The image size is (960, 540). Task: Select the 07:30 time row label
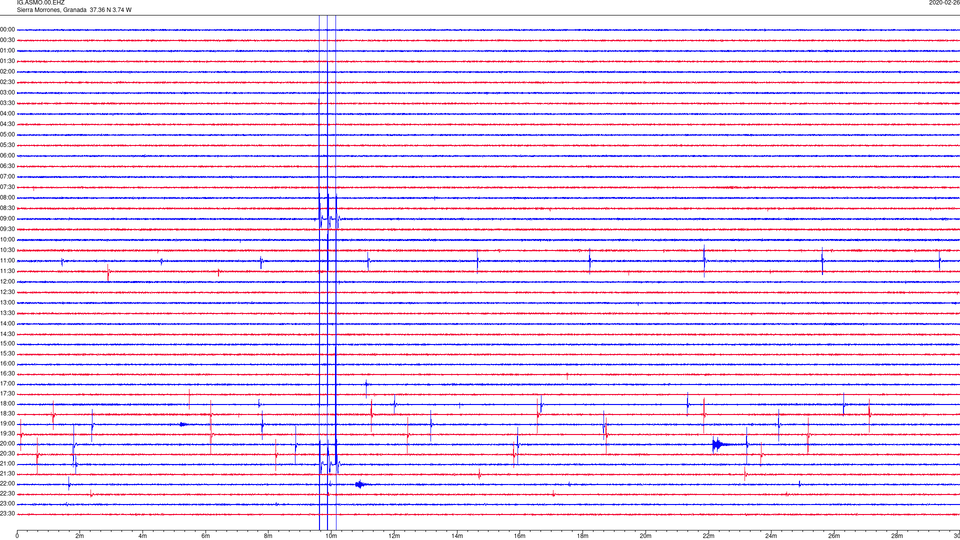pos(7,187)
